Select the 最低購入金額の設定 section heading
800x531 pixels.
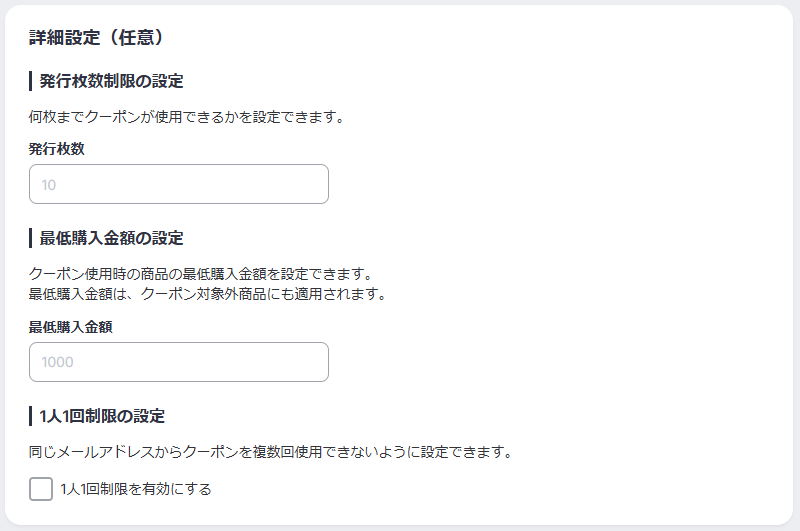pos(111,238)
